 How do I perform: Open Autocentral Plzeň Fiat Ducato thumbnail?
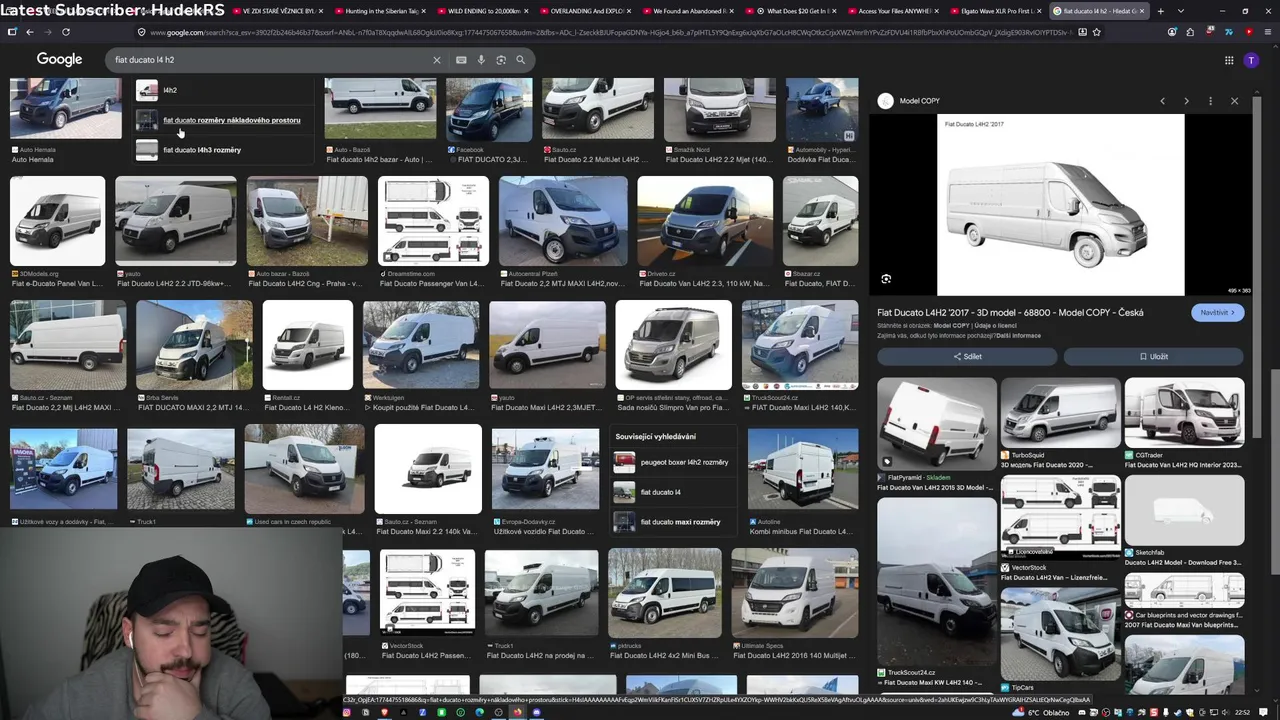563,221
